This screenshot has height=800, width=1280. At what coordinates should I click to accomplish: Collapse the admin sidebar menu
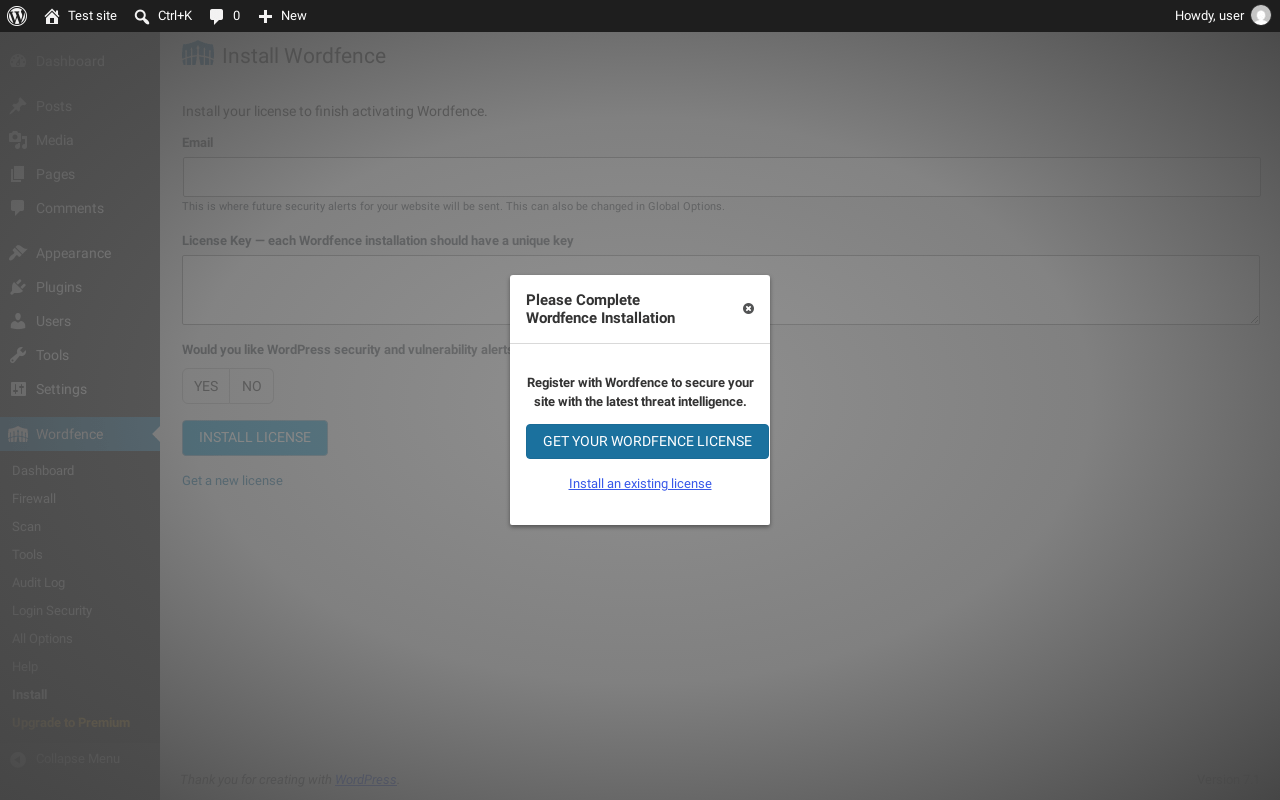point(80,759)
